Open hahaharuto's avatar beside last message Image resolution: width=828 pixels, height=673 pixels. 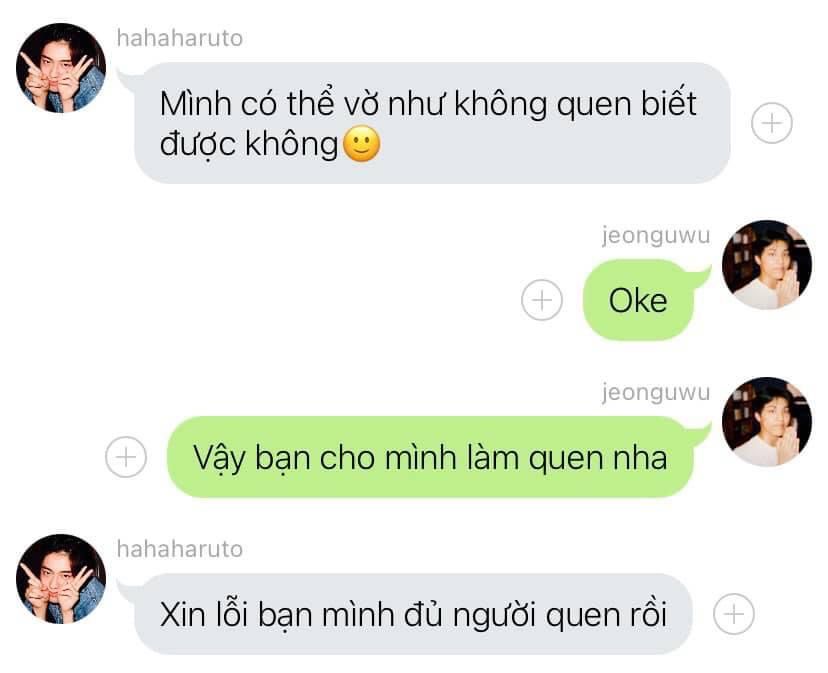[x=61, y=579]
